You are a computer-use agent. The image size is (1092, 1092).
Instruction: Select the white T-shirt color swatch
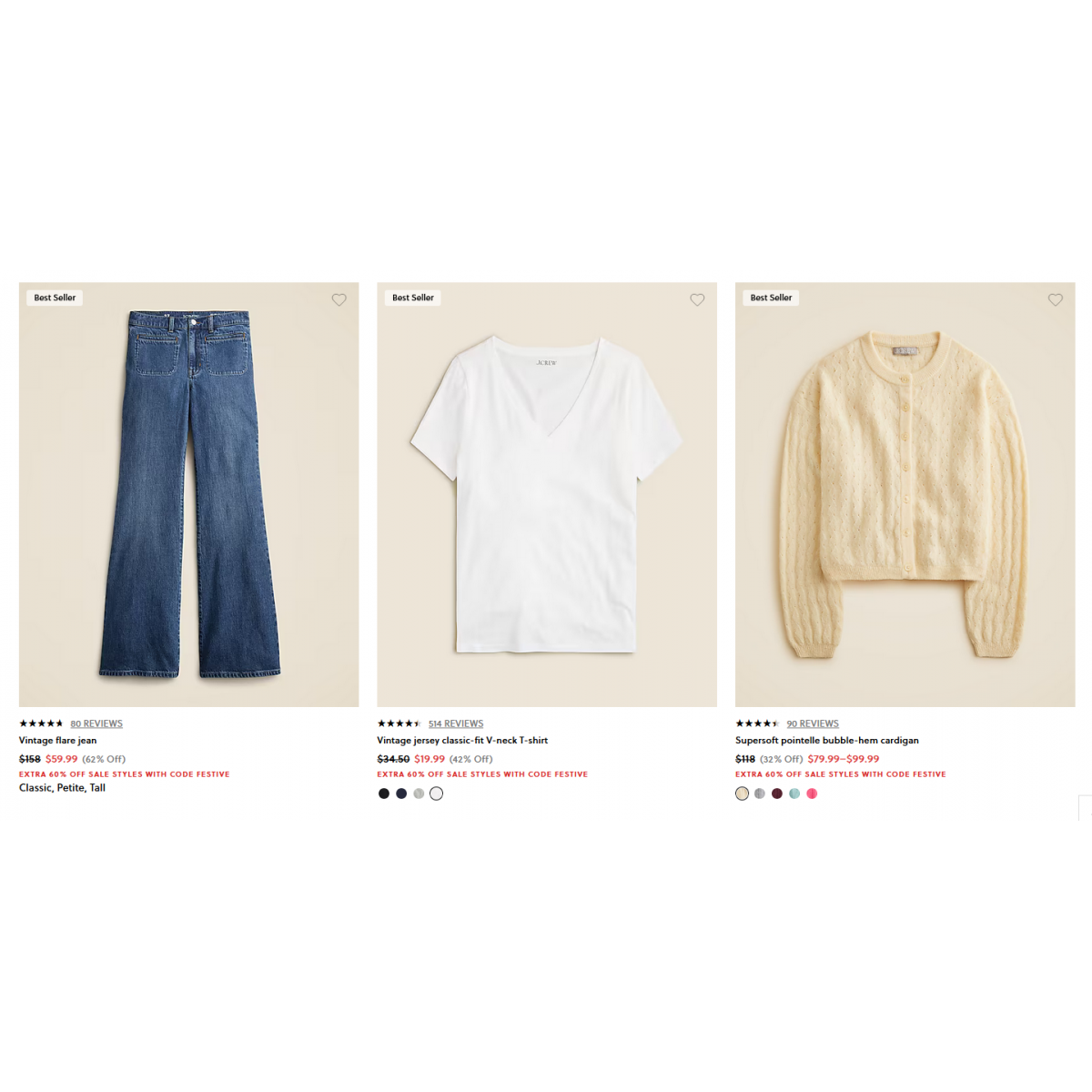(x=437, y=794)
